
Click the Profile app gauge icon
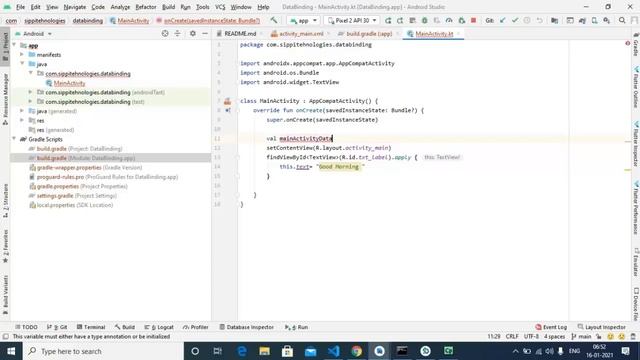pos(449,20)
